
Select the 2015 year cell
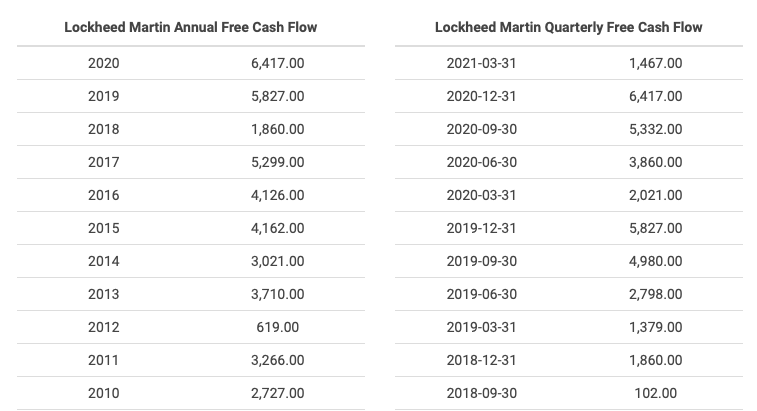103,228
